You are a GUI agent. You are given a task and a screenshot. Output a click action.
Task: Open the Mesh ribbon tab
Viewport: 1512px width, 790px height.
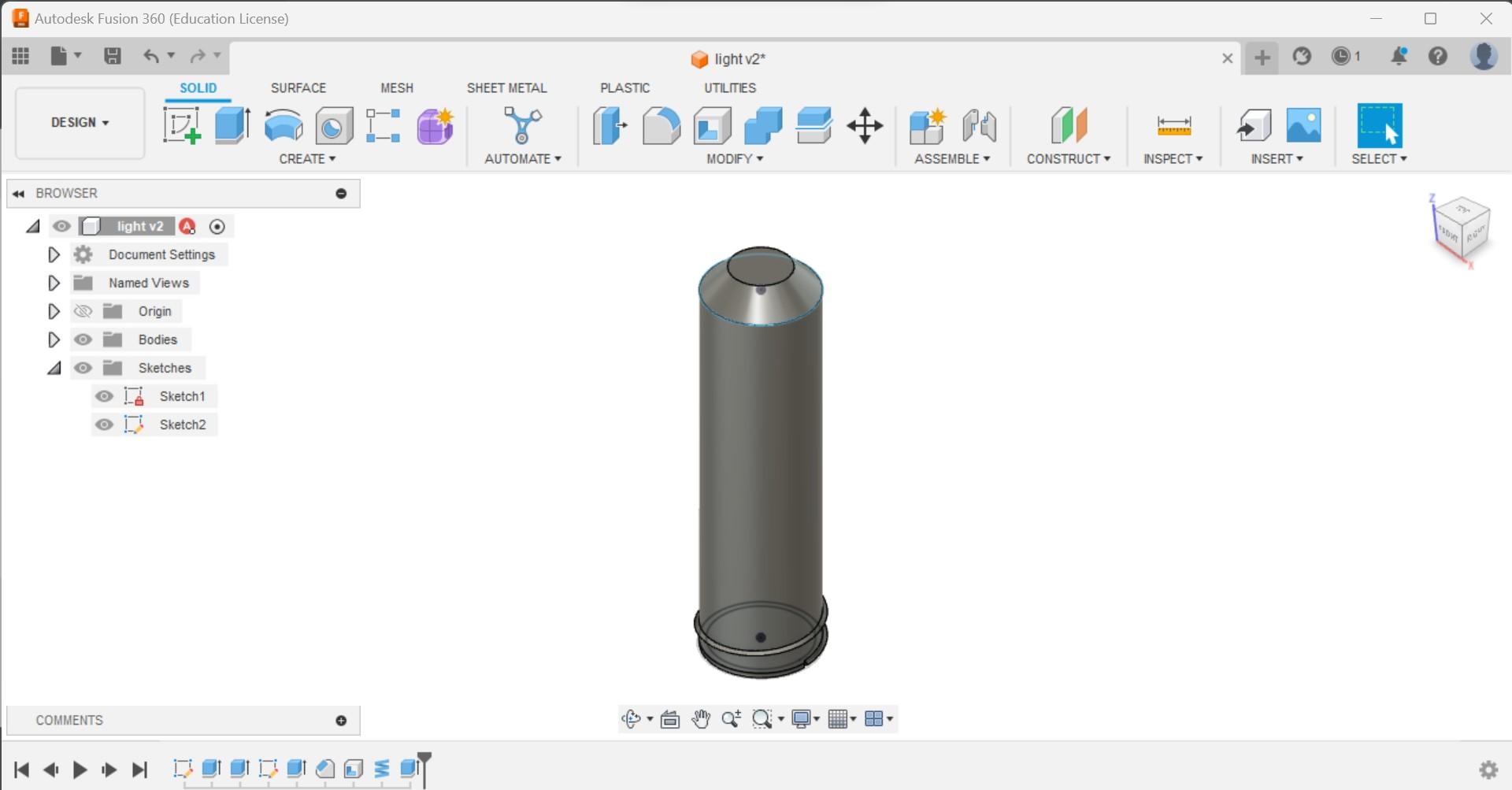397,87
